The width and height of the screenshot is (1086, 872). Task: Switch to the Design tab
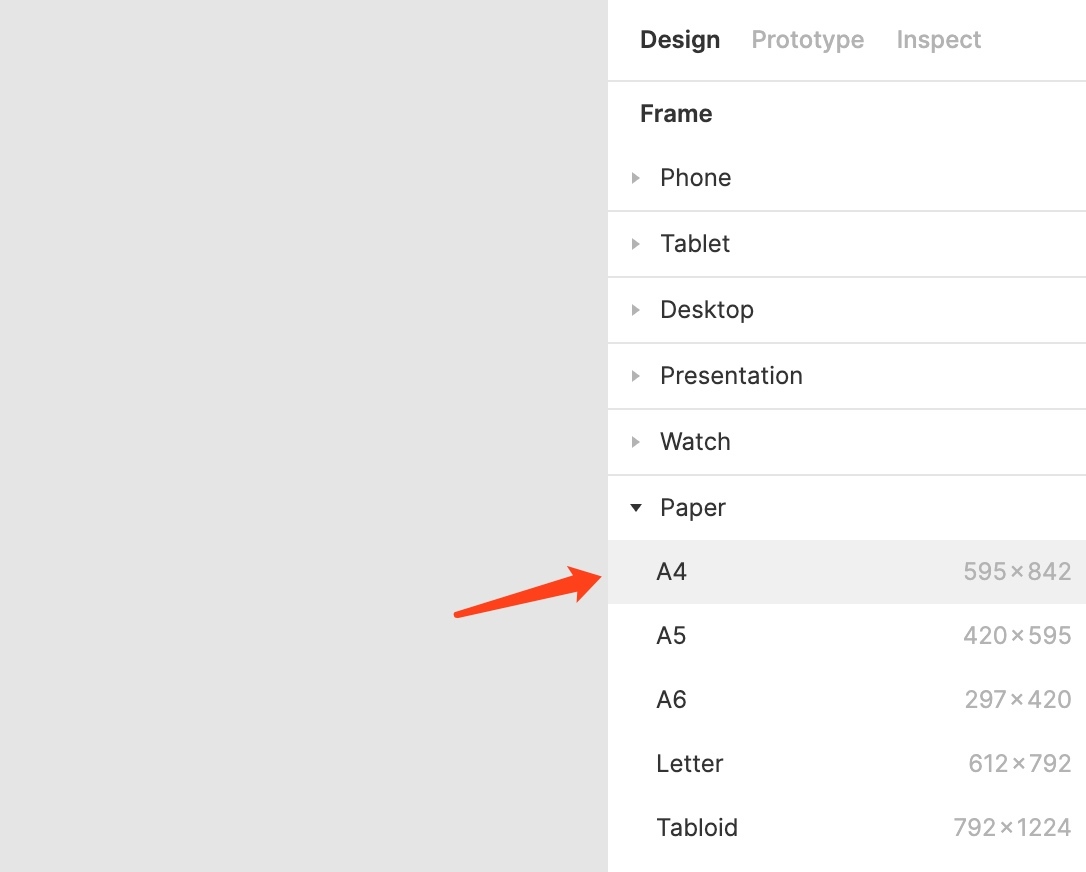pyautogui.click(x=680, y=40)
